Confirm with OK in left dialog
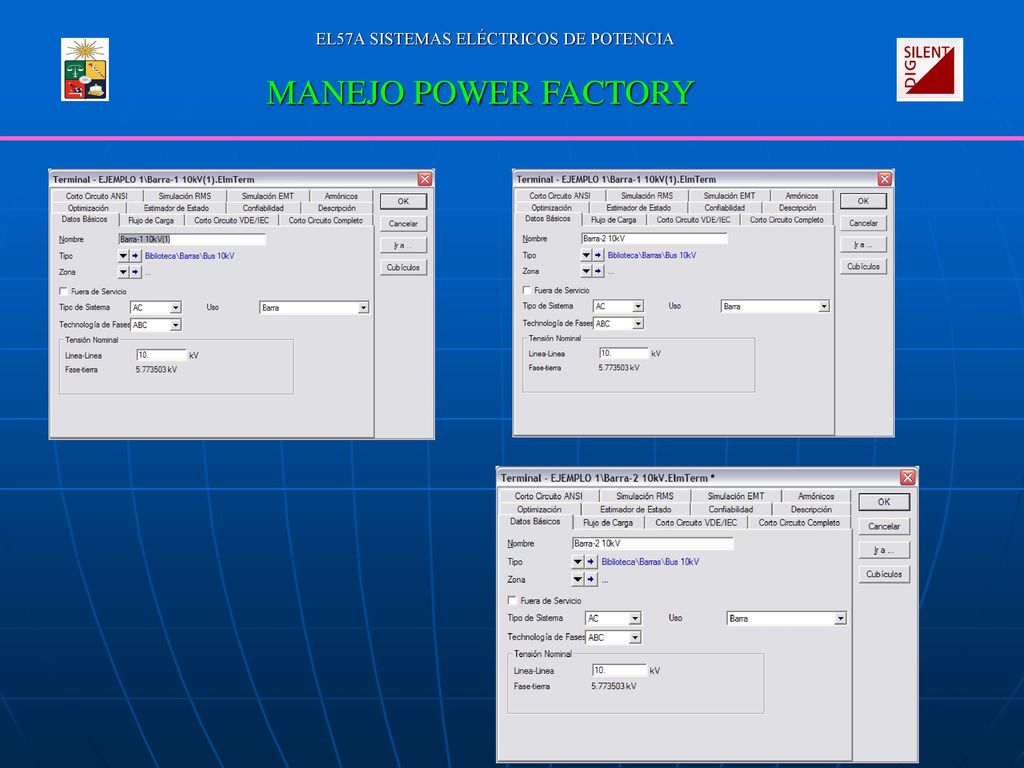Image resolution: width=1024 pixels, height=768 pixels. (x=403, y=201)
